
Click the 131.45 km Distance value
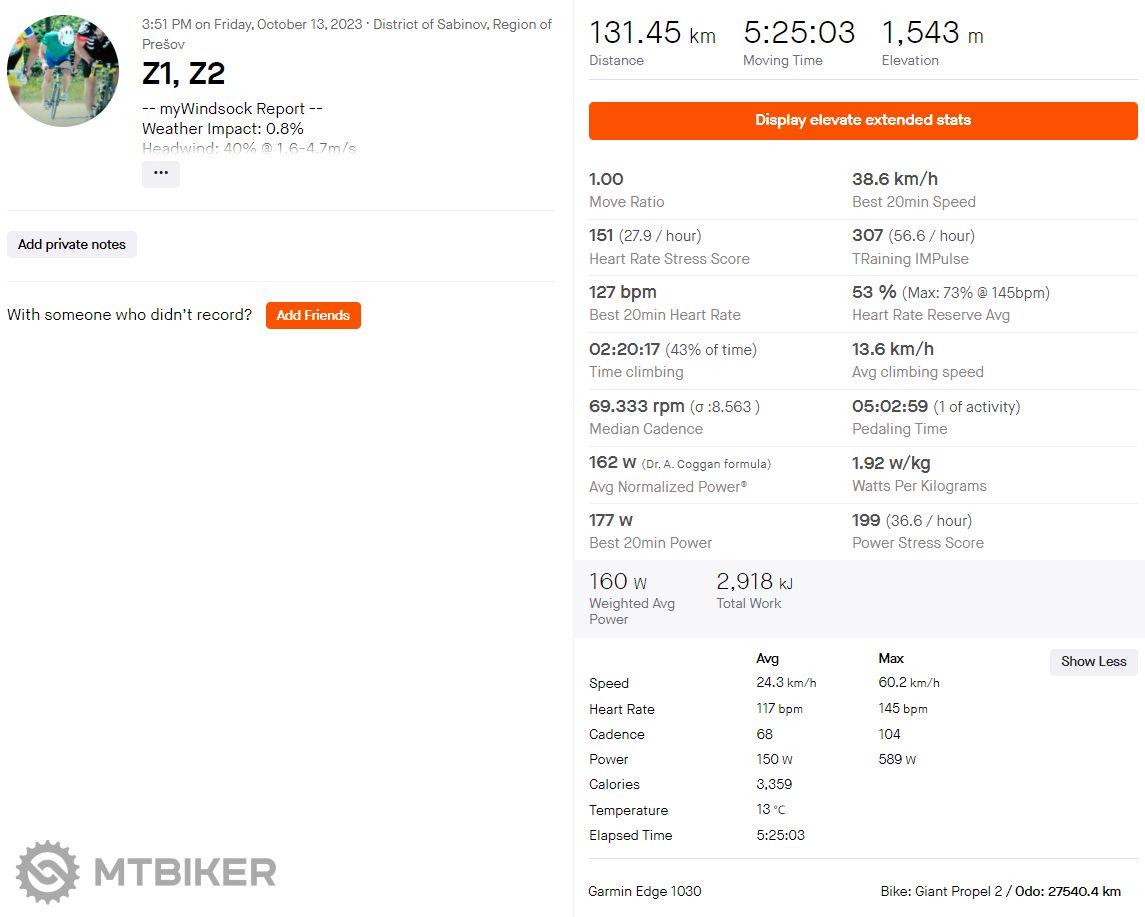tap(652, 33)
